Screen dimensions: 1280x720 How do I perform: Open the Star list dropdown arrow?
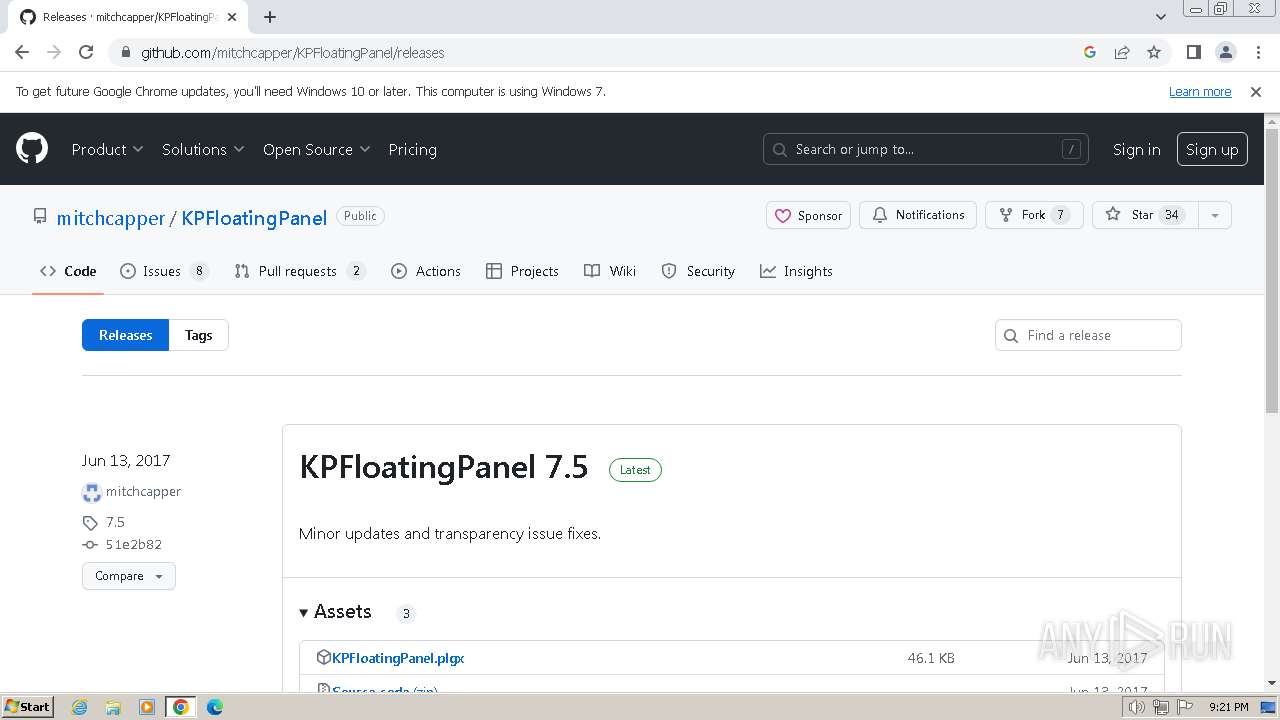tap(1215, 215)
